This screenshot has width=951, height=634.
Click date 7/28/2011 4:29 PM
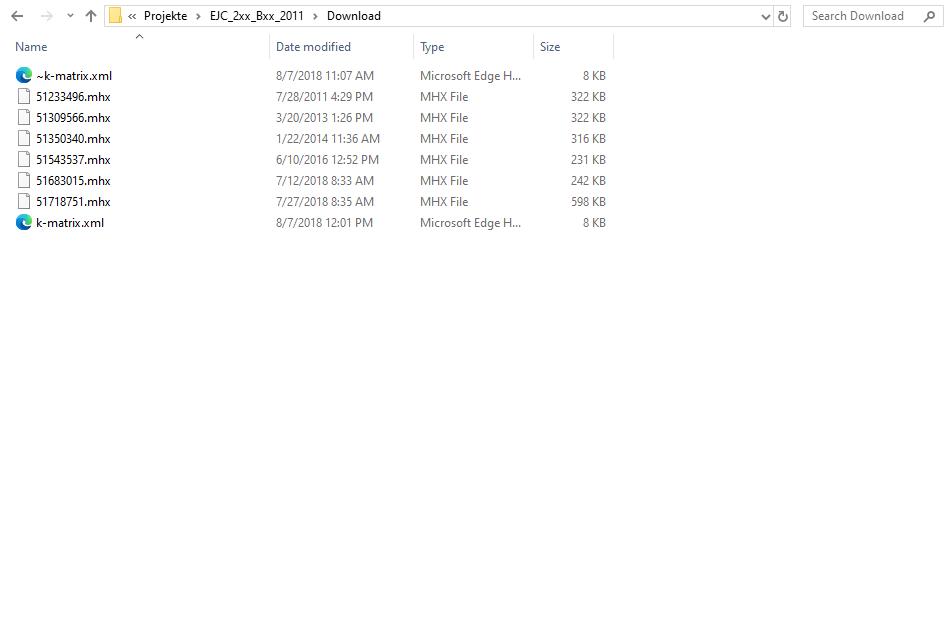coord(324,96)
